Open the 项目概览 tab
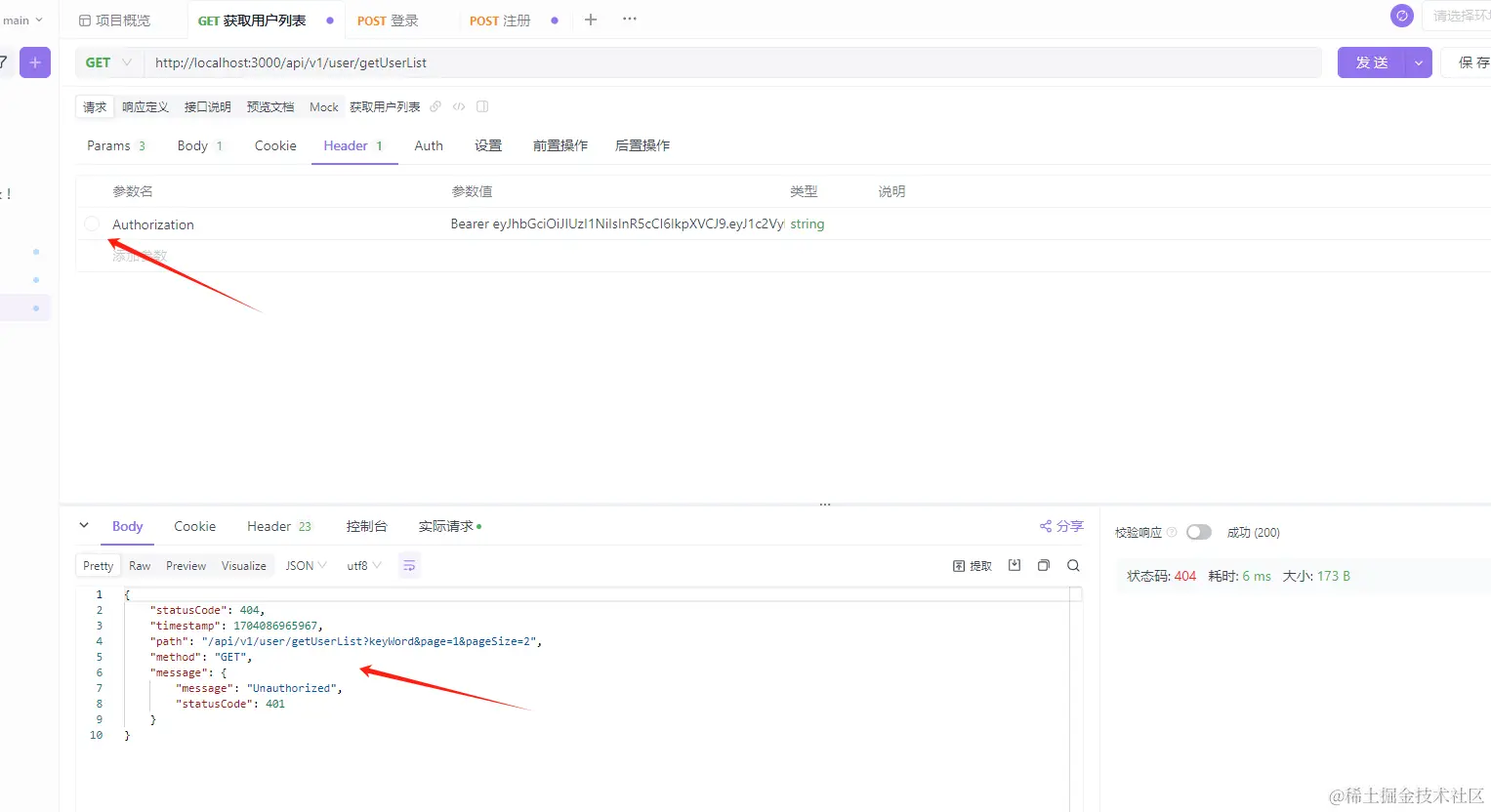 click(x=115, y=20)
